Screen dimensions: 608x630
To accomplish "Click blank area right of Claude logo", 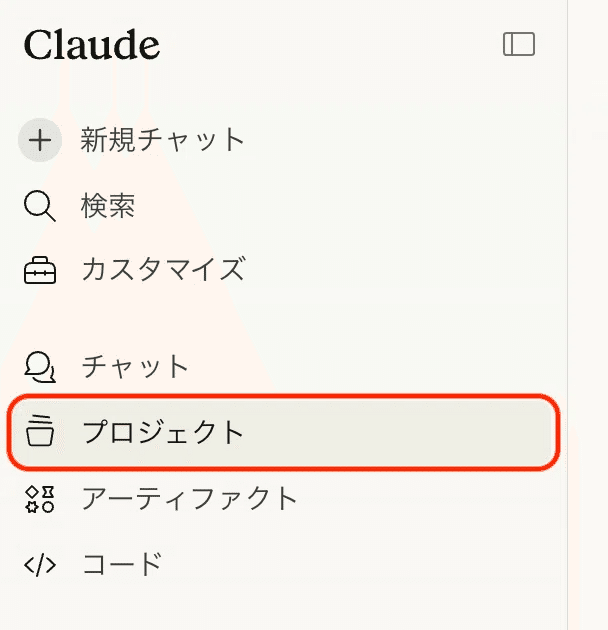I will pos(330,45).
